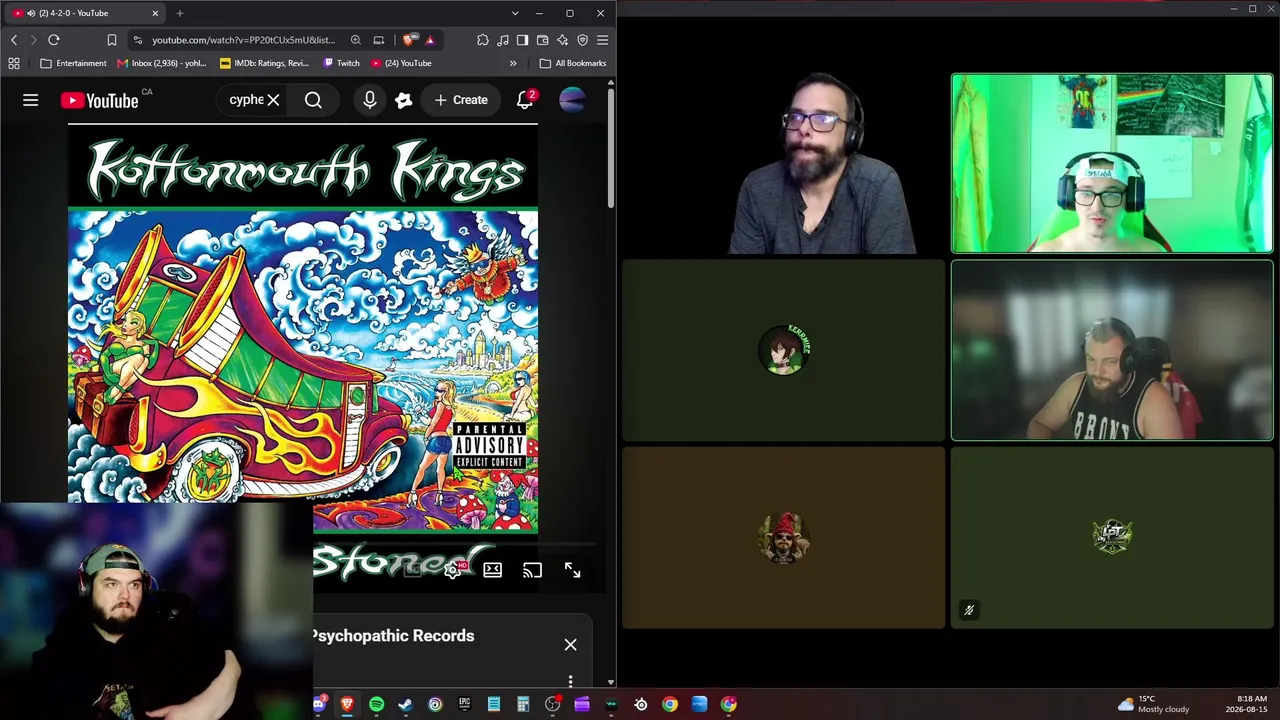This screenshot has width=1280, height=720.
Task: Cast the video to a TV
Action: (x=532, y=570)
